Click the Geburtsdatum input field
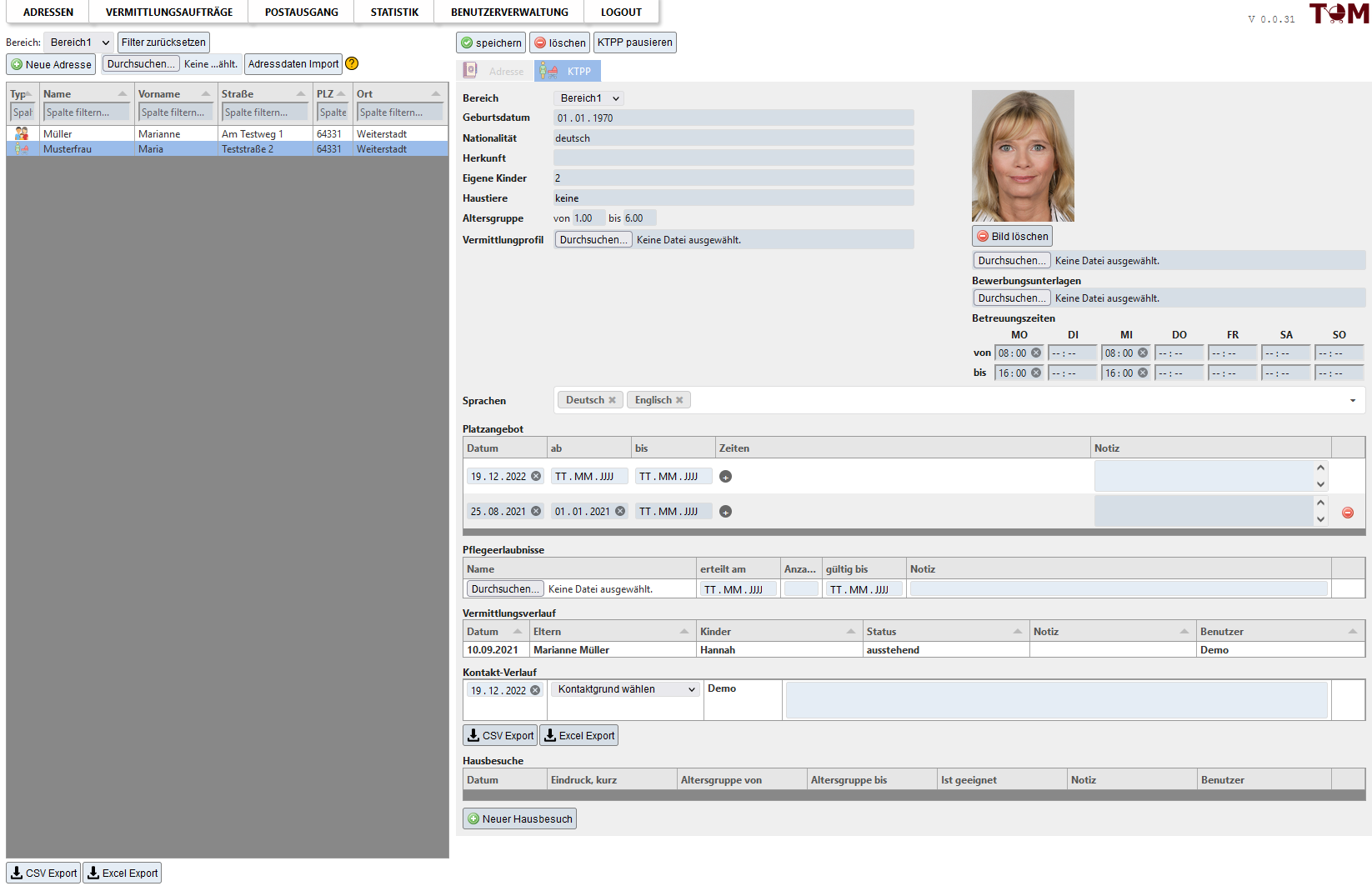1372x886 pixels. tap(734, 118)
